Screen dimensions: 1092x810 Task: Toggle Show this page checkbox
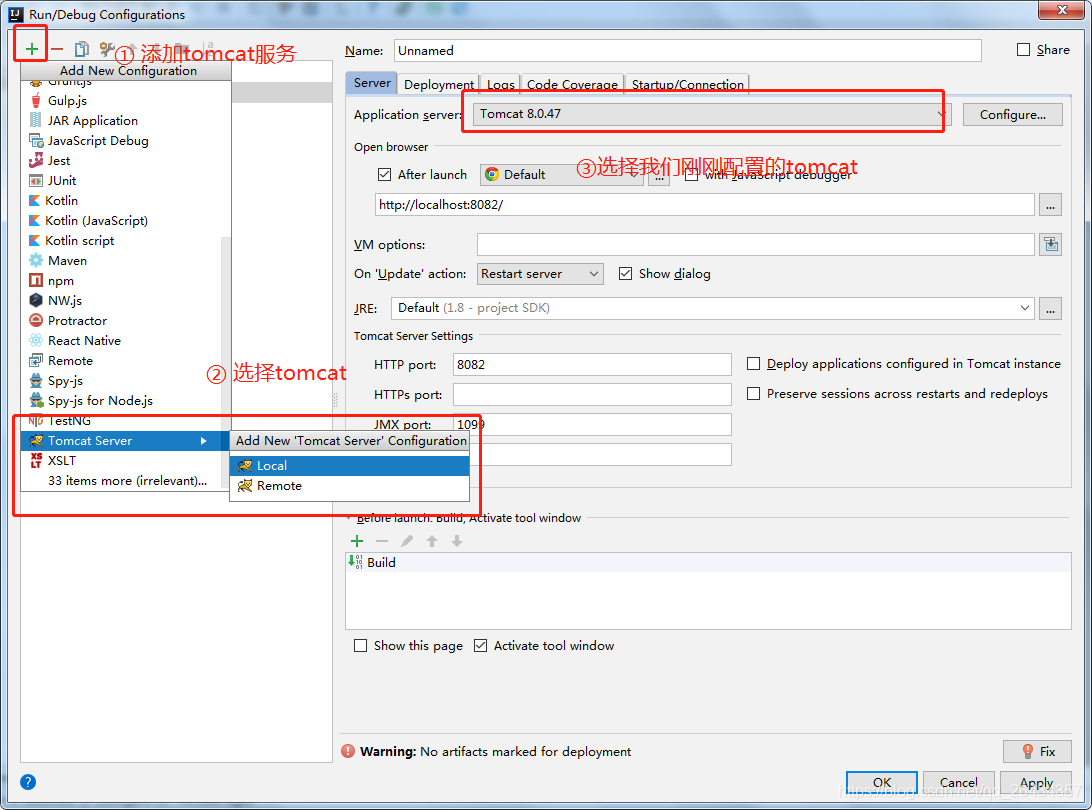(x=360, y=646)
